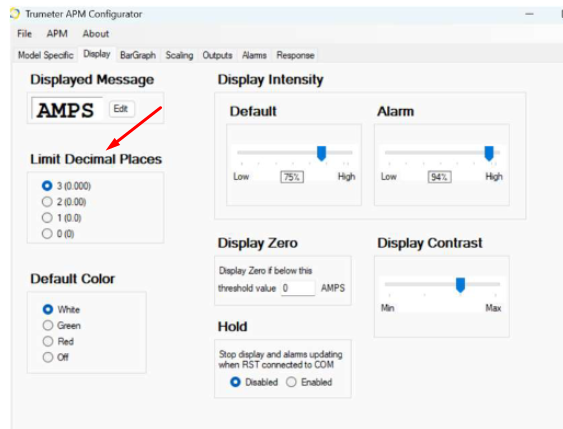Turn default color Off
Viewport: 563px width, 429px height.
pyautogui.click(x=56, y=357)
